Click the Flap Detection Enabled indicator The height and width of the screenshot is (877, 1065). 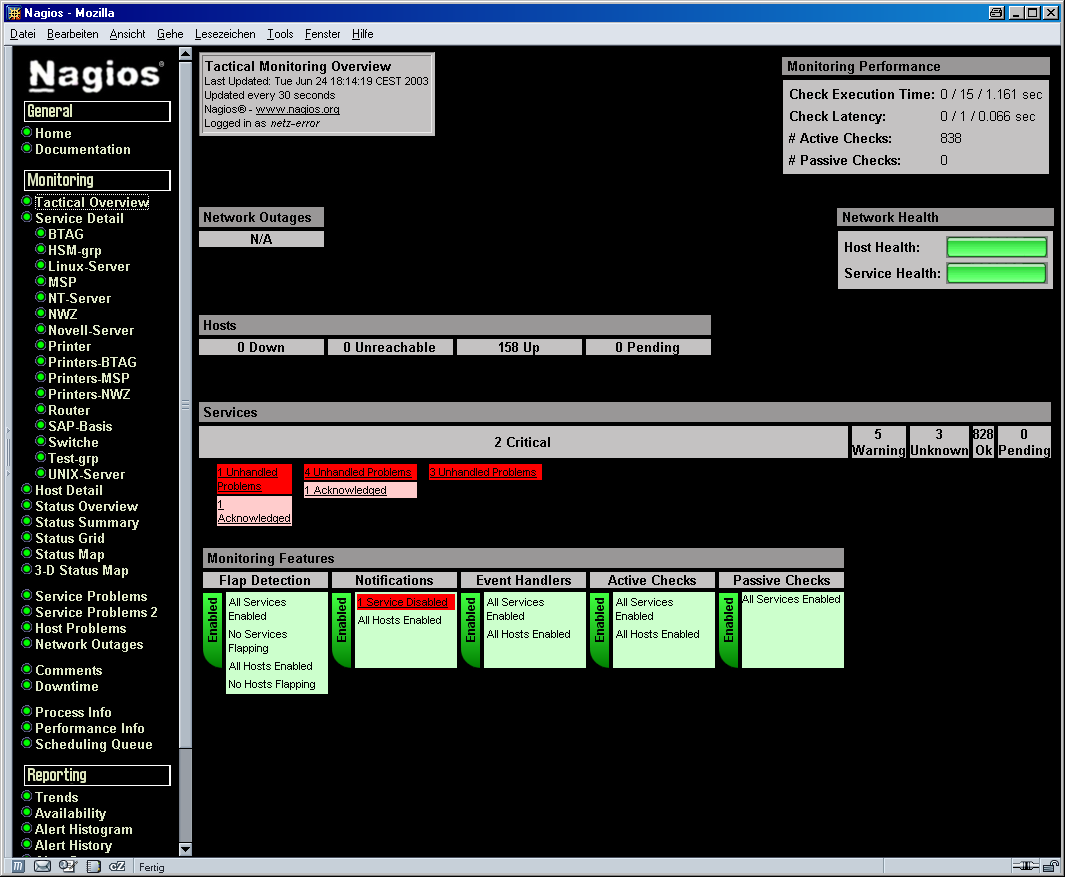tap(213, 629)
